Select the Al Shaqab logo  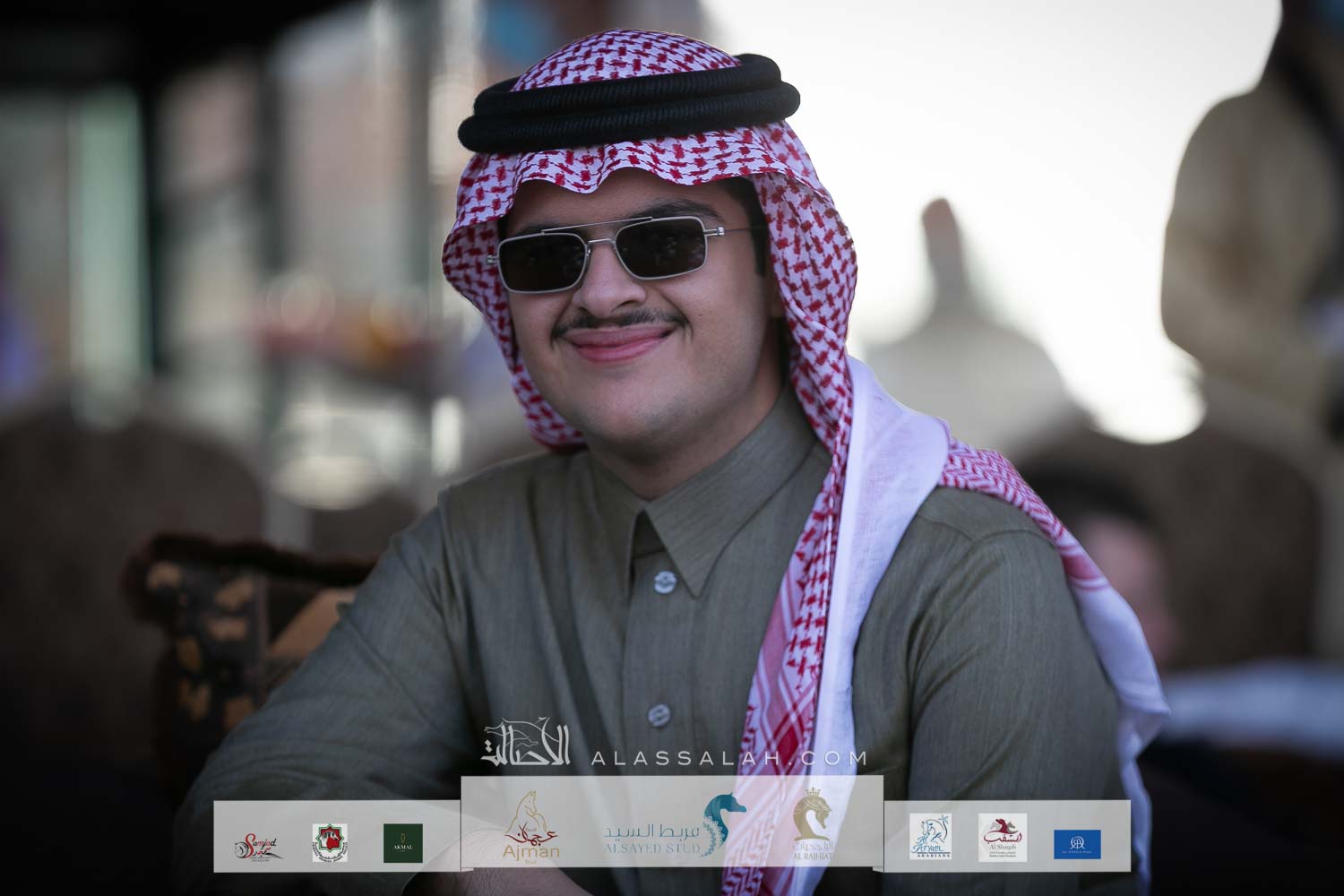[x=1002, y=837]
